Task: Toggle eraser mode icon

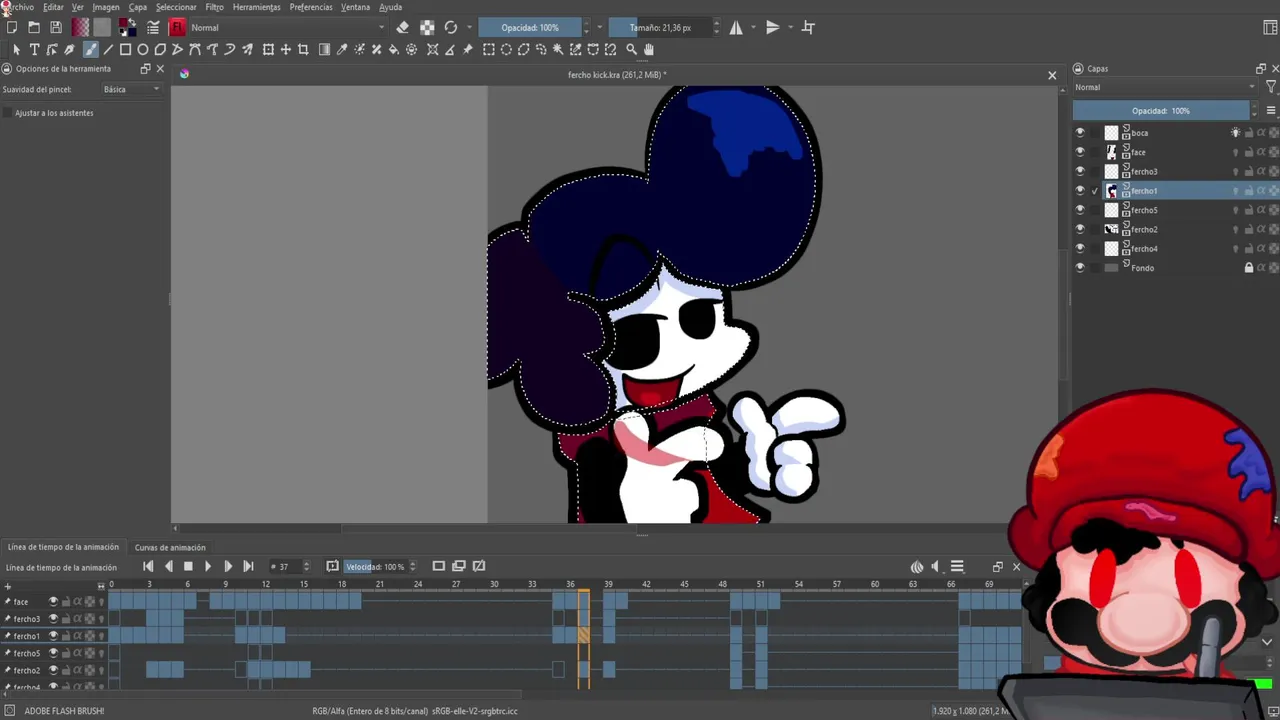Action: point(402,27)
